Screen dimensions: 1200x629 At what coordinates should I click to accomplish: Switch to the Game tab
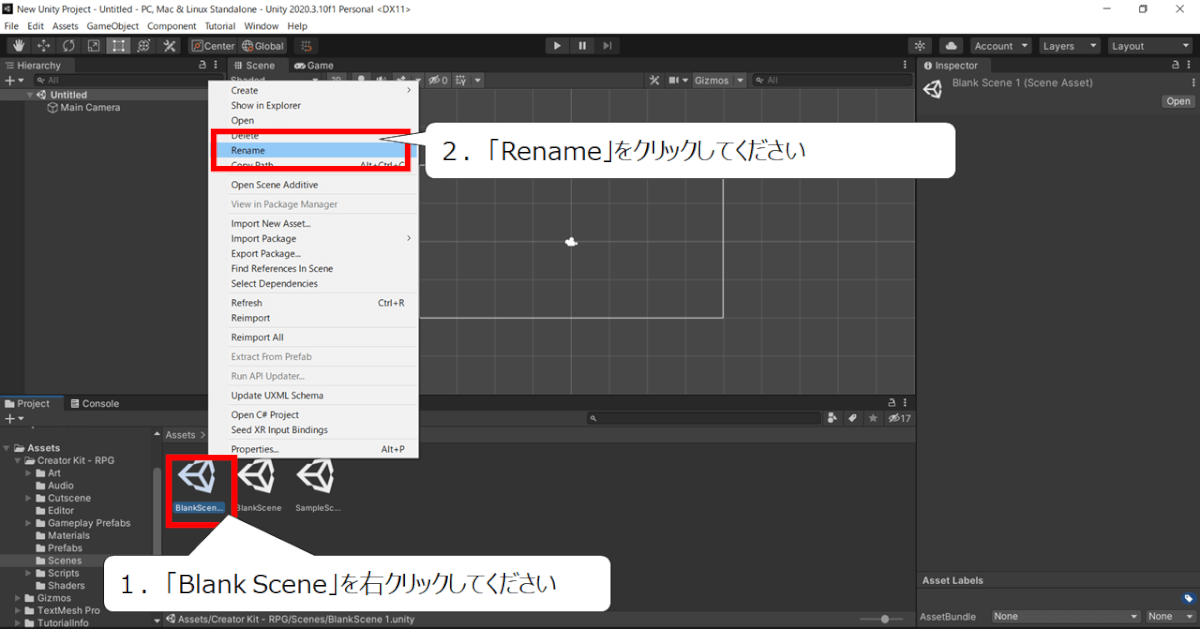click(313, 66)
